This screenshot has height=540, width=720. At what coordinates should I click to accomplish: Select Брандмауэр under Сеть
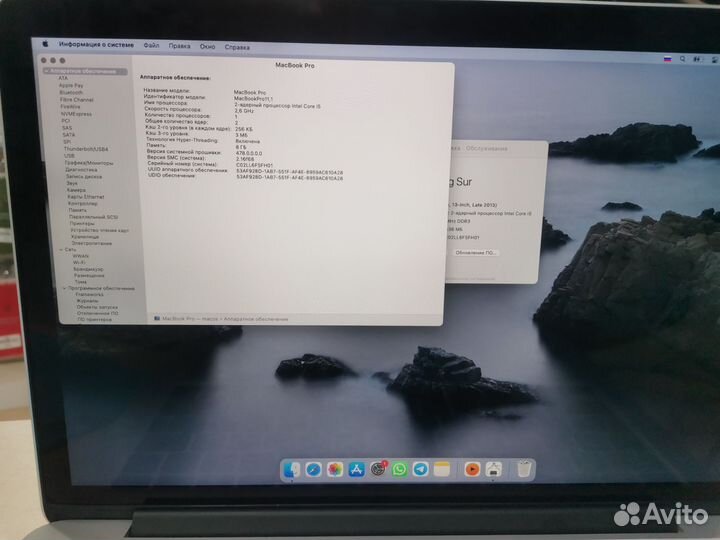click(x=88, y=269)
